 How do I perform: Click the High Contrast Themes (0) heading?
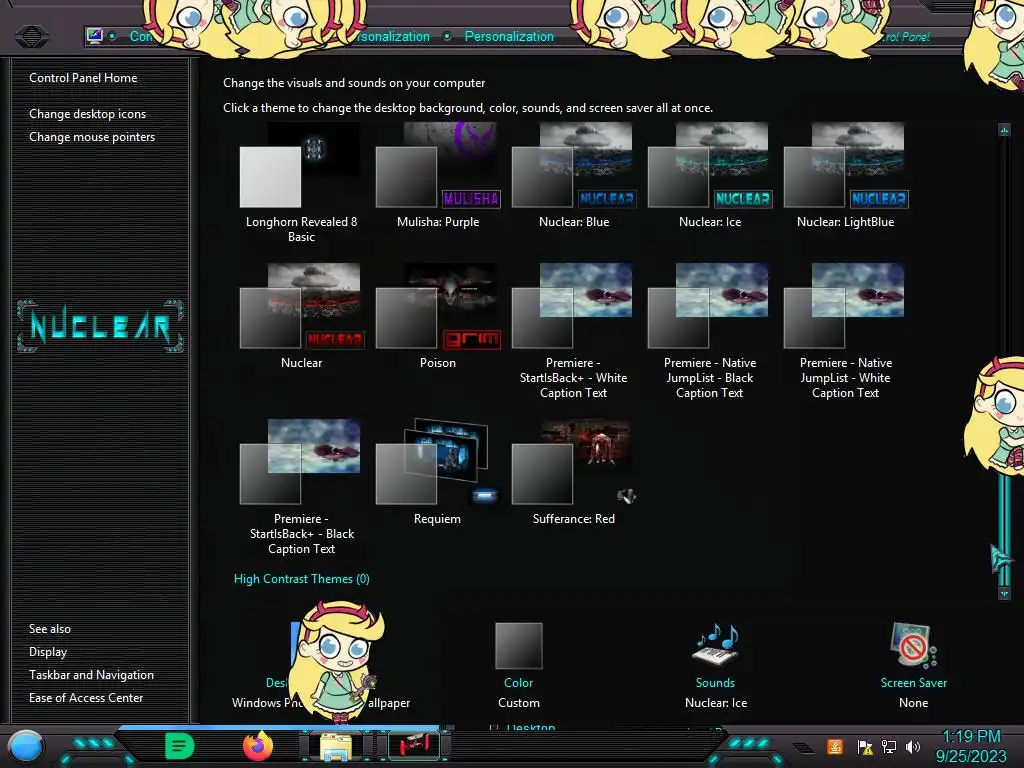click(x=302, y=579)
